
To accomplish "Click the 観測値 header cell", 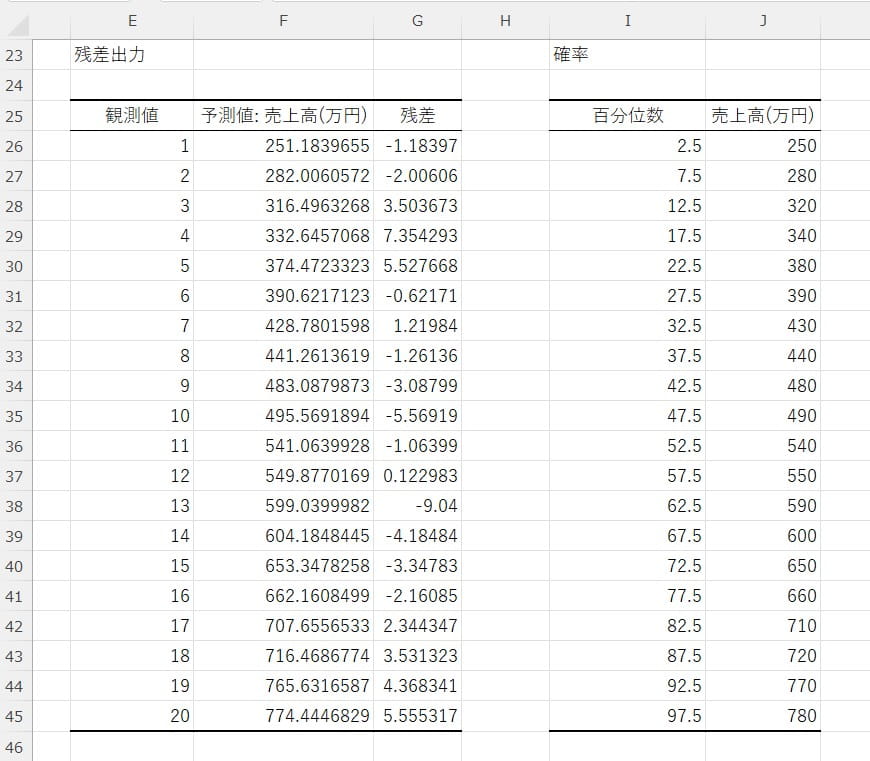I will [x=132, y=116].
